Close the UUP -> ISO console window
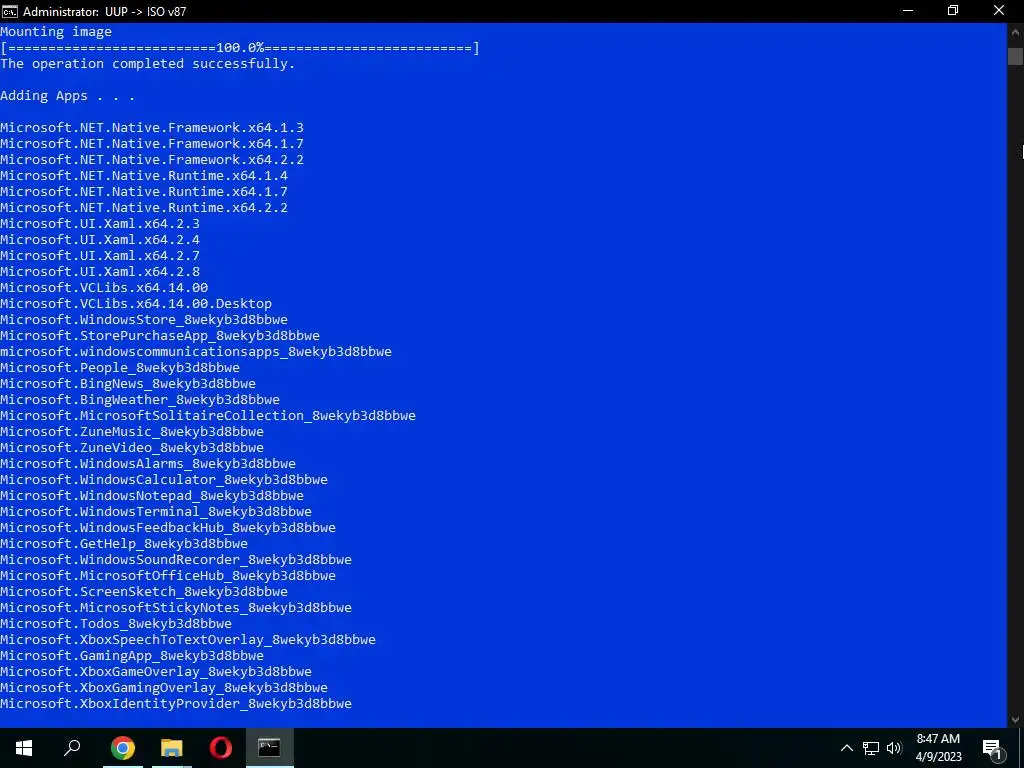Screen dimensions: 1024x768 [x=999, y=11]
